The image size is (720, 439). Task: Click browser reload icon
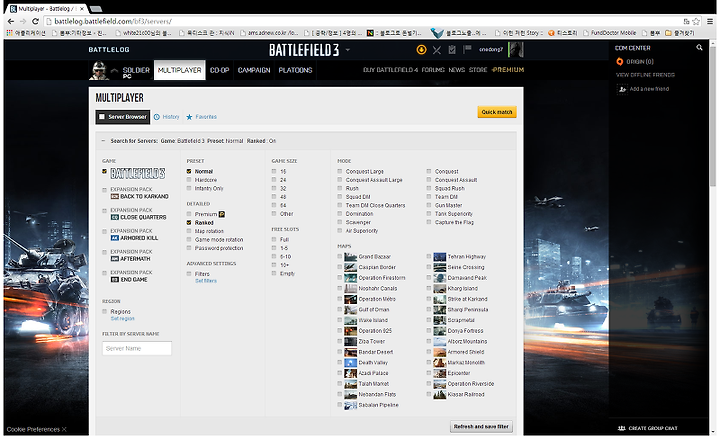[35, 21]
